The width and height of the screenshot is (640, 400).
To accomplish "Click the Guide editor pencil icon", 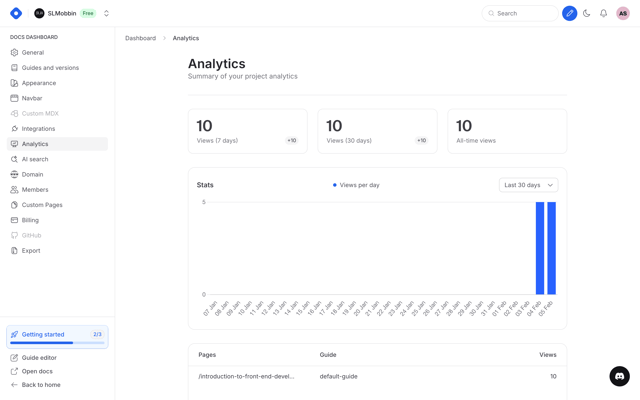I will click(14, 358).
